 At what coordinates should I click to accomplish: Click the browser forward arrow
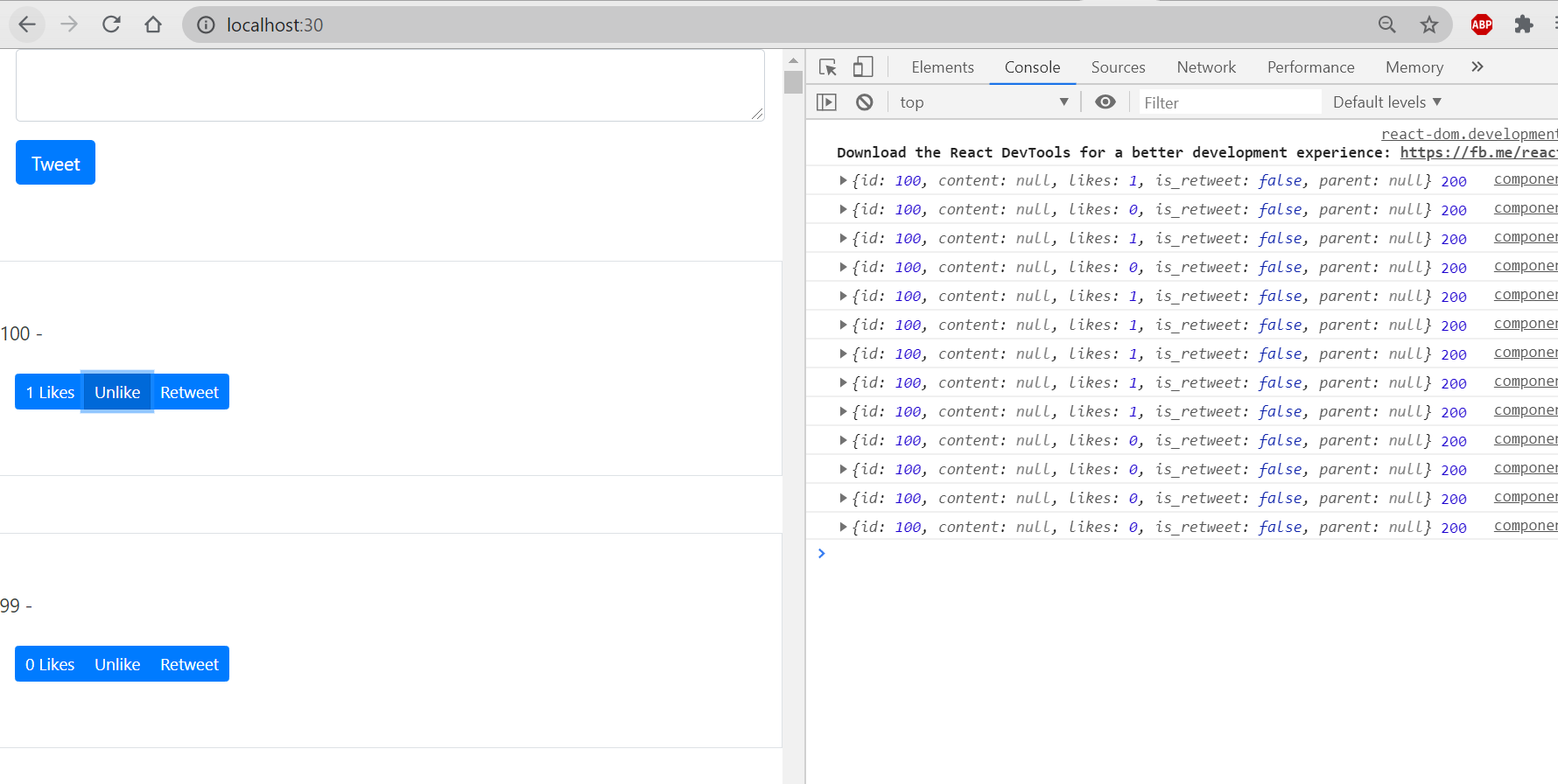point(69,24)
